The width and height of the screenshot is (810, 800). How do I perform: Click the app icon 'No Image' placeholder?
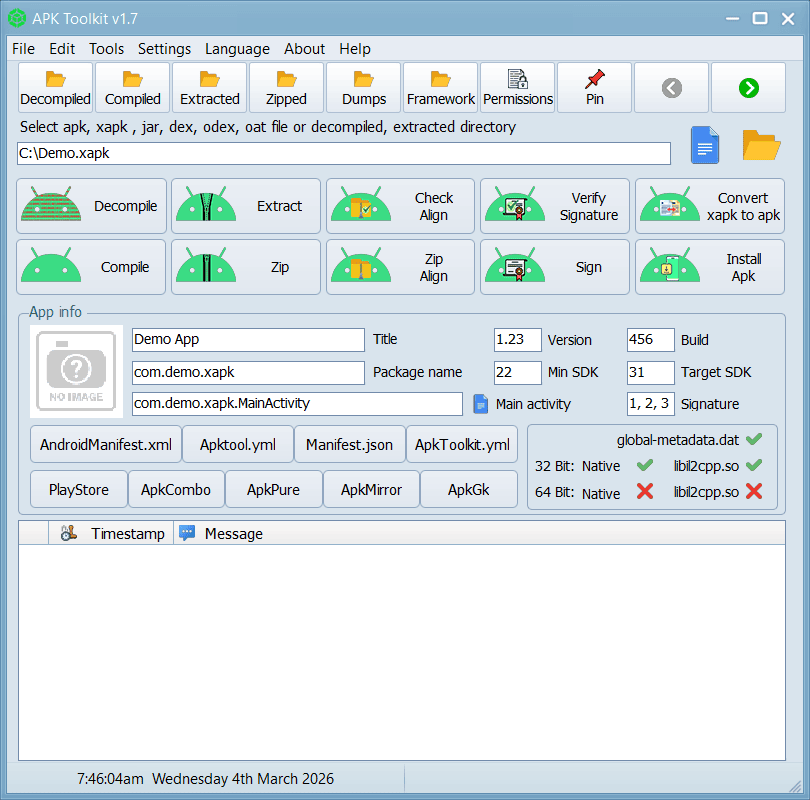(x=76, y=371)
